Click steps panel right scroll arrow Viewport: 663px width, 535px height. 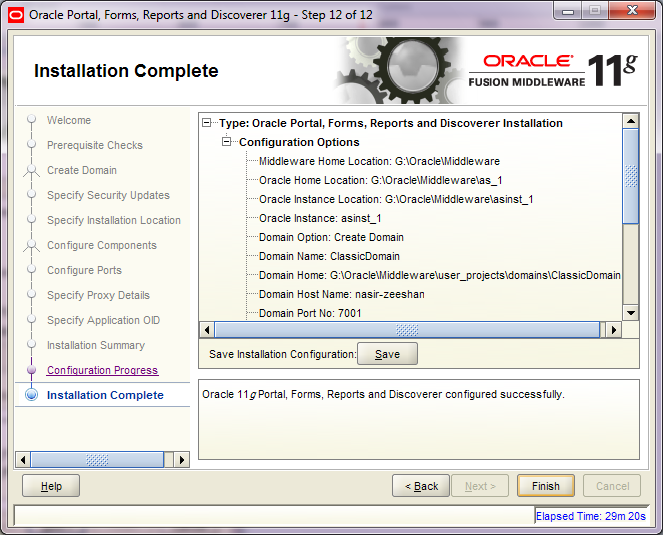click(182, 460)
